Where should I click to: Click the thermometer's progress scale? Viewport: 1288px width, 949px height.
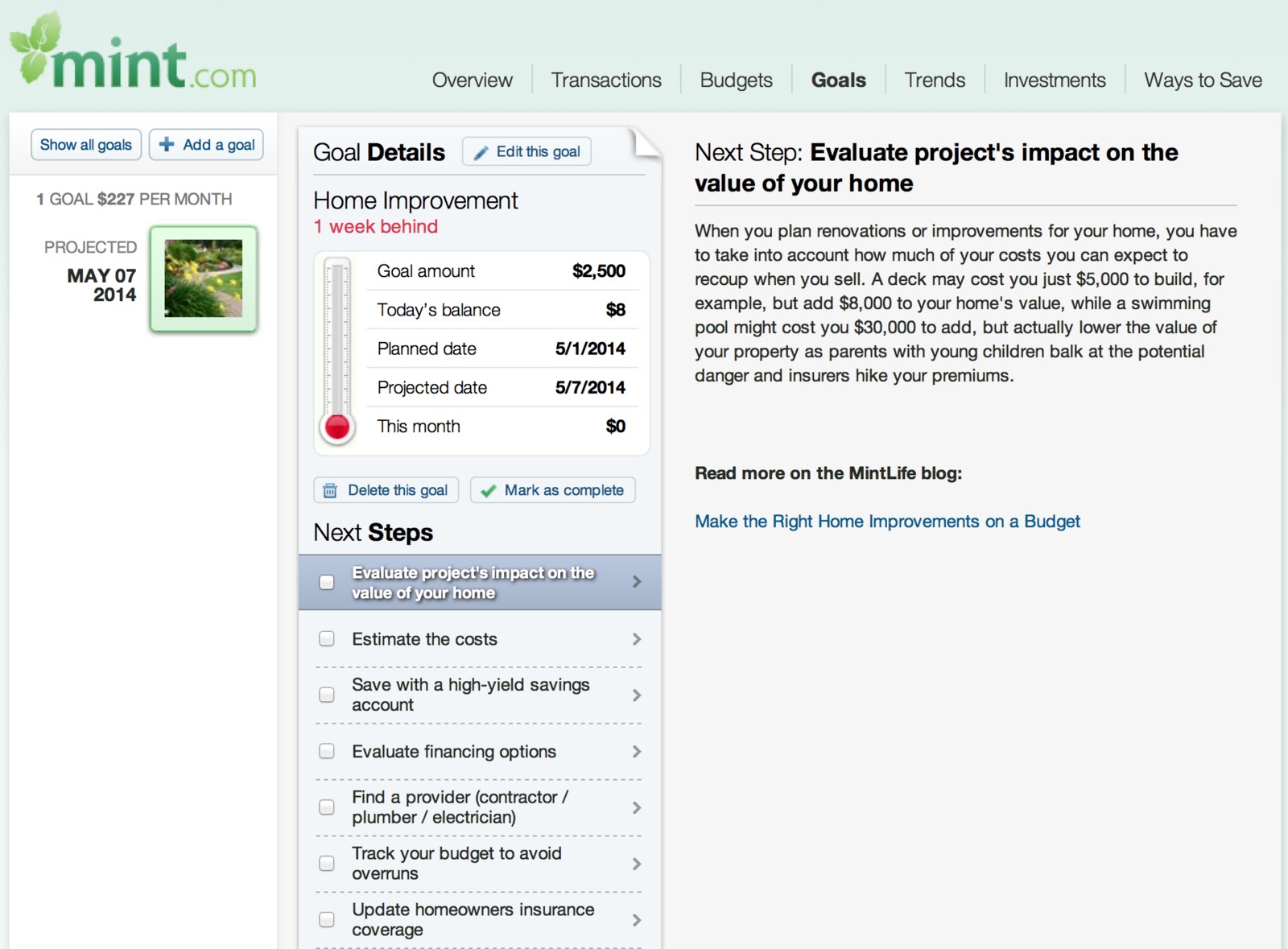point(336,338)
